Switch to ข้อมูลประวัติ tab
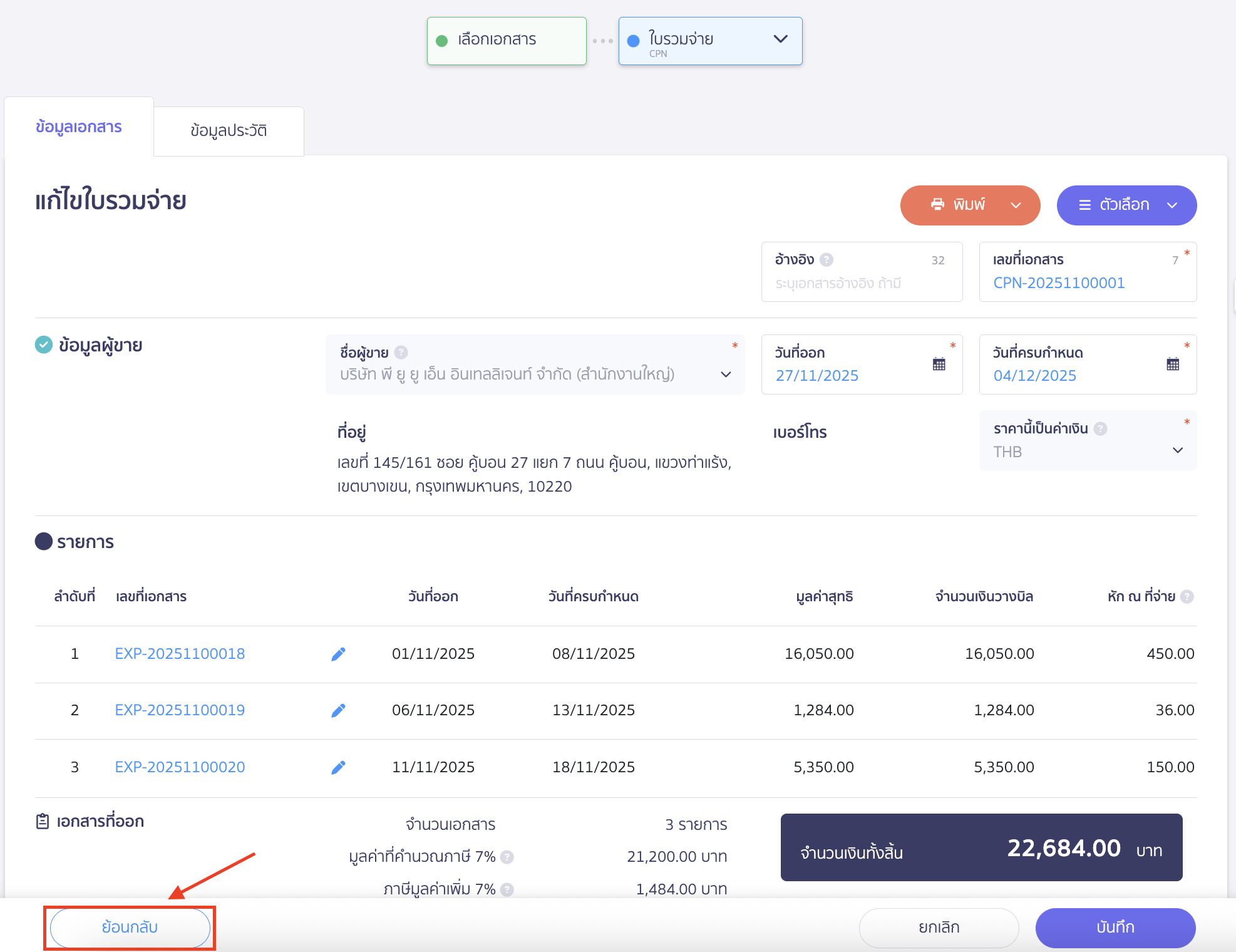The height and width of the screenshot is (952, 1236). point(229,131)
